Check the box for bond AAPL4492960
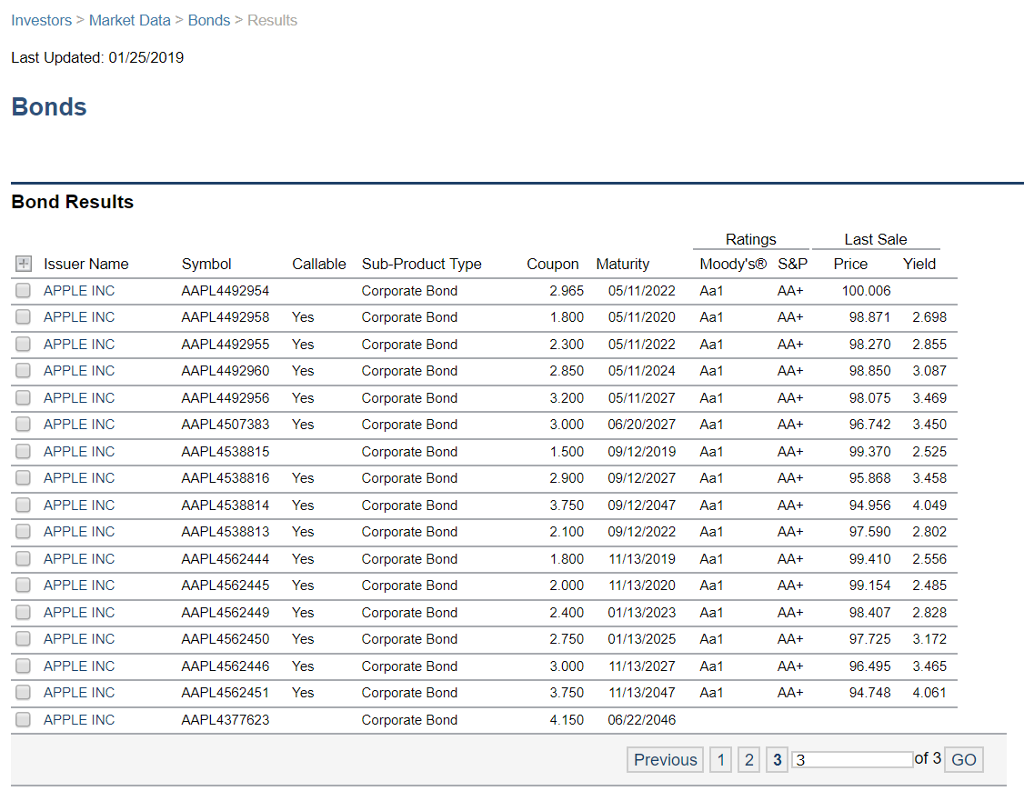 (23, 371)
